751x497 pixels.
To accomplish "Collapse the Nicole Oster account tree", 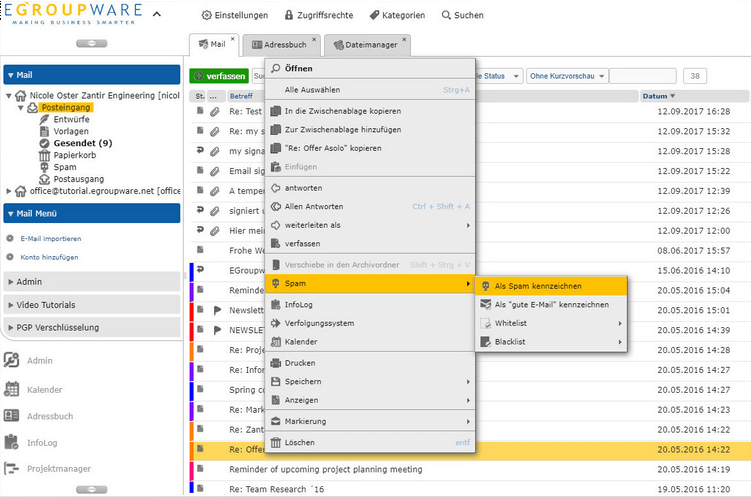I will [8, 96].
